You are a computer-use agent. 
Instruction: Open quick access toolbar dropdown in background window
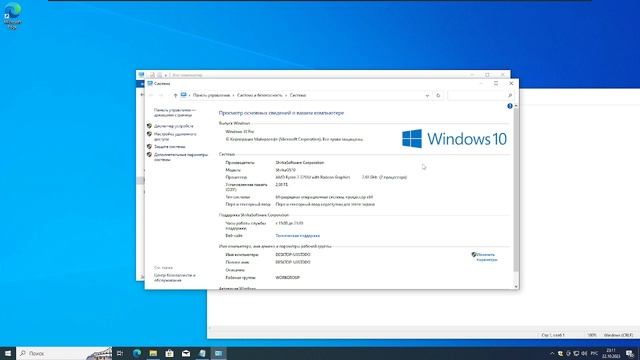click(166, 75)
